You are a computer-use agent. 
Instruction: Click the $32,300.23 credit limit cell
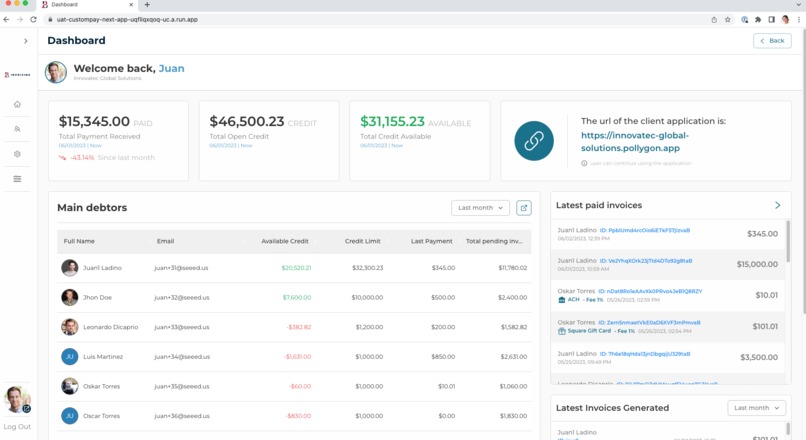pyautogui.click(x=368, y=268)
